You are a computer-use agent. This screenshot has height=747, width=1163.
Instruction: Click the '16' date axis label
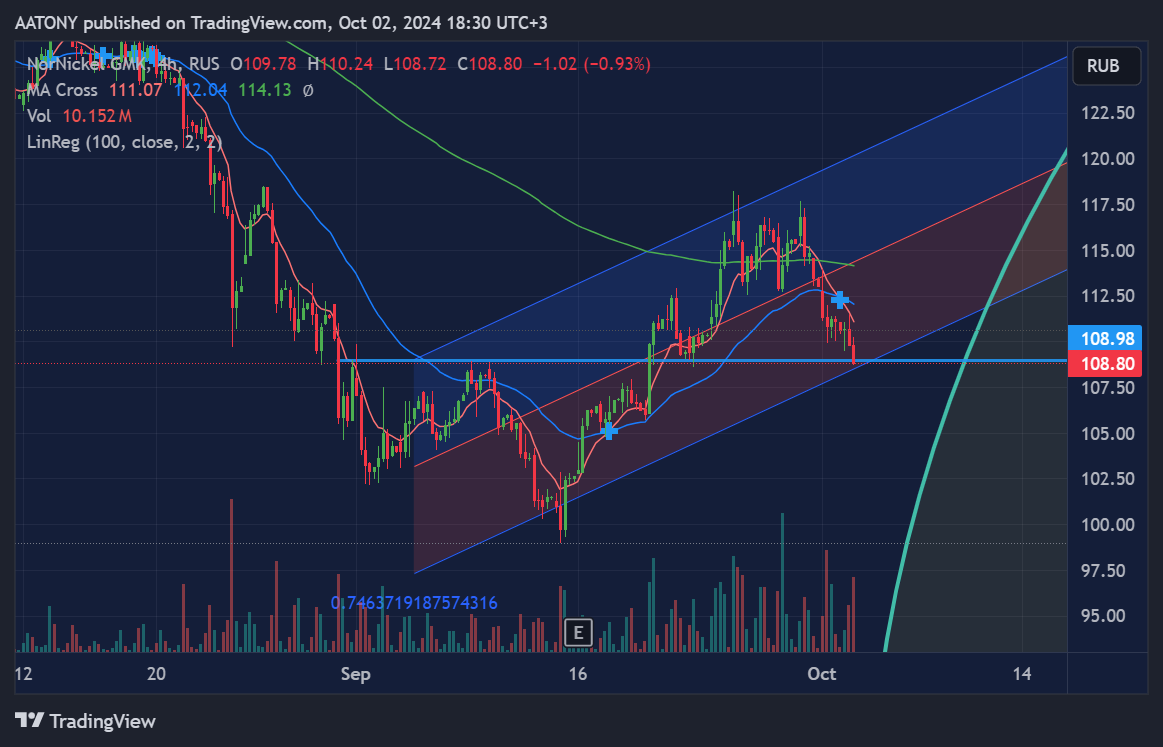(577, 674)
